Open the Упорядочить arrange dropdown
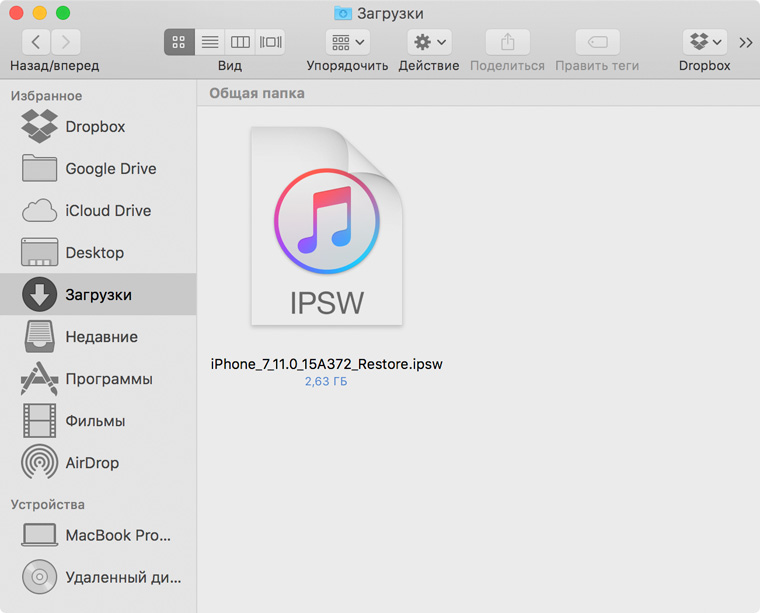The image size is (760, 613). point(347,42)
